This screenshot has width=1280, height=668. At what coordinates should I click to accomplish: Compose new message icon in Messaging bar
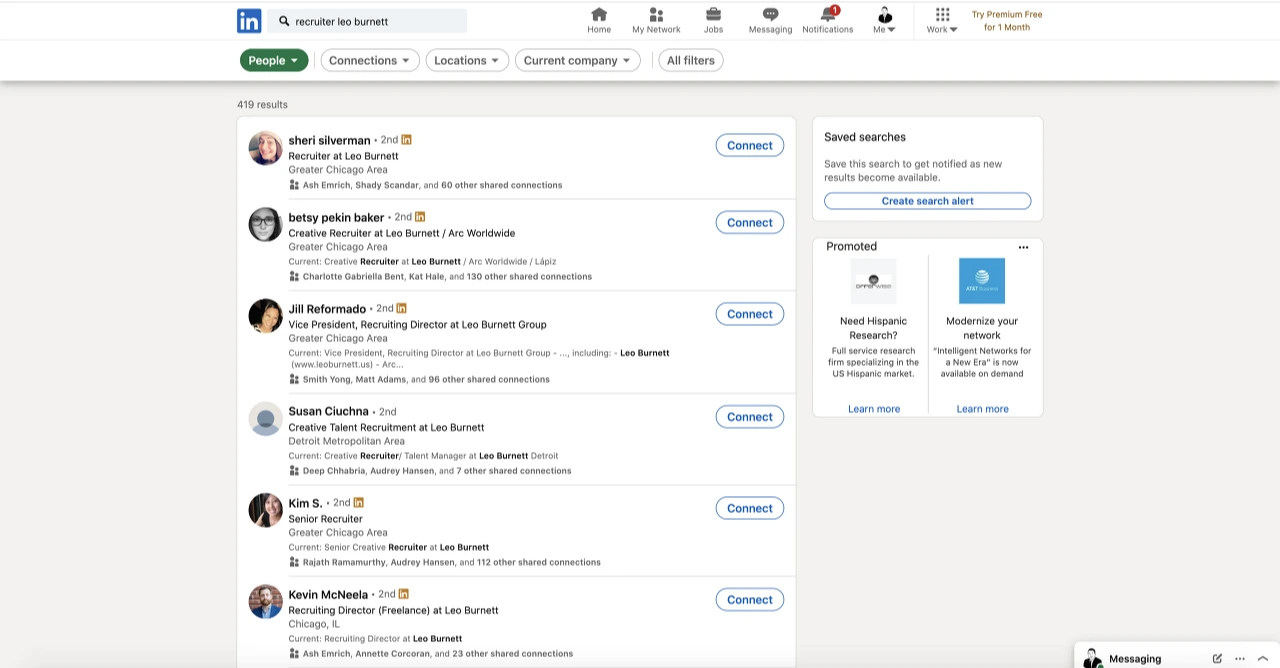(1217, 659)
